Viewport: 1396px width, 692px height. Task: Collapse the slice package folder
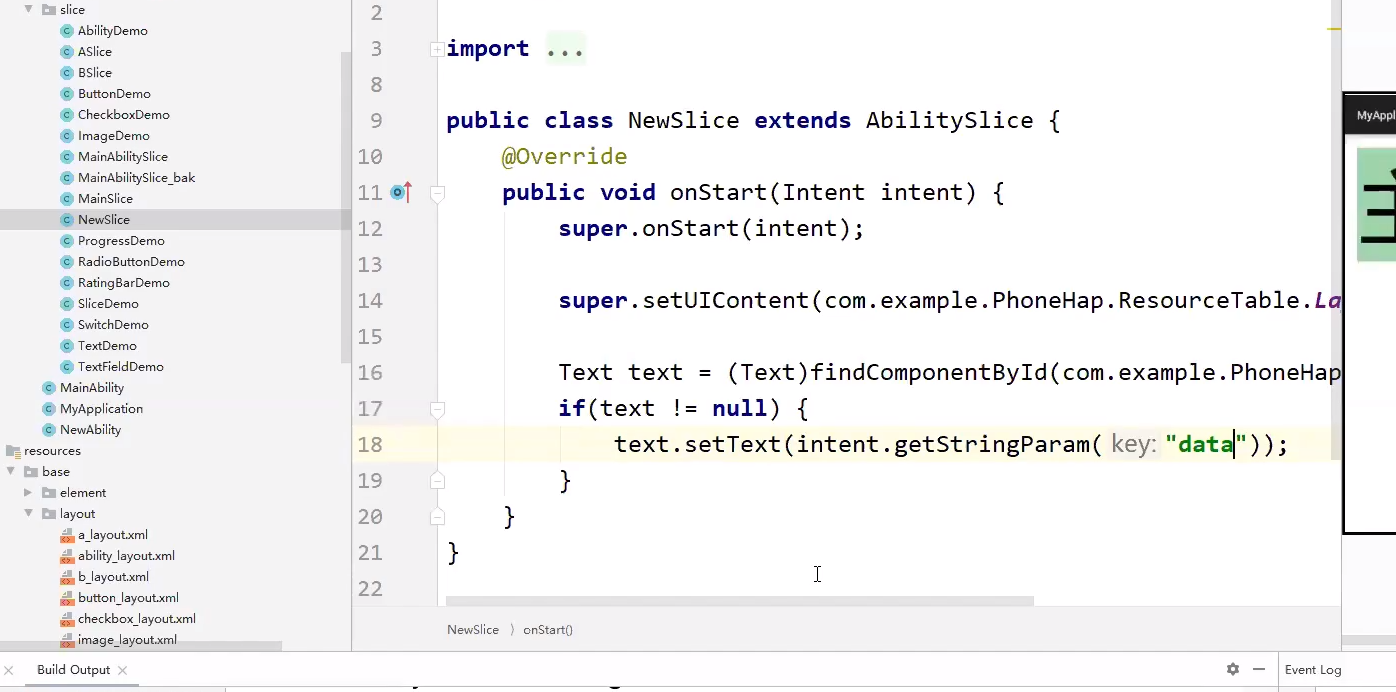[x=29, y=10]
